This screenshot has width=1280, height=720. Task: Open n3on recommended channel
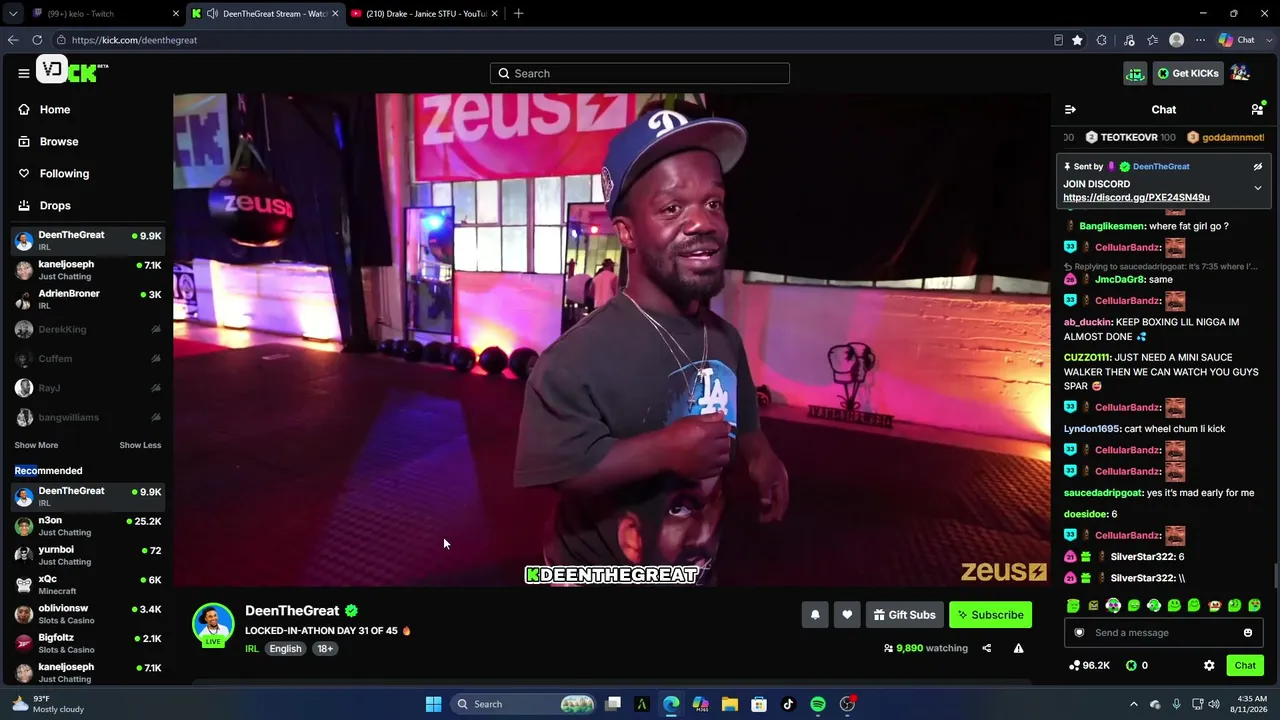click(88, 526)
